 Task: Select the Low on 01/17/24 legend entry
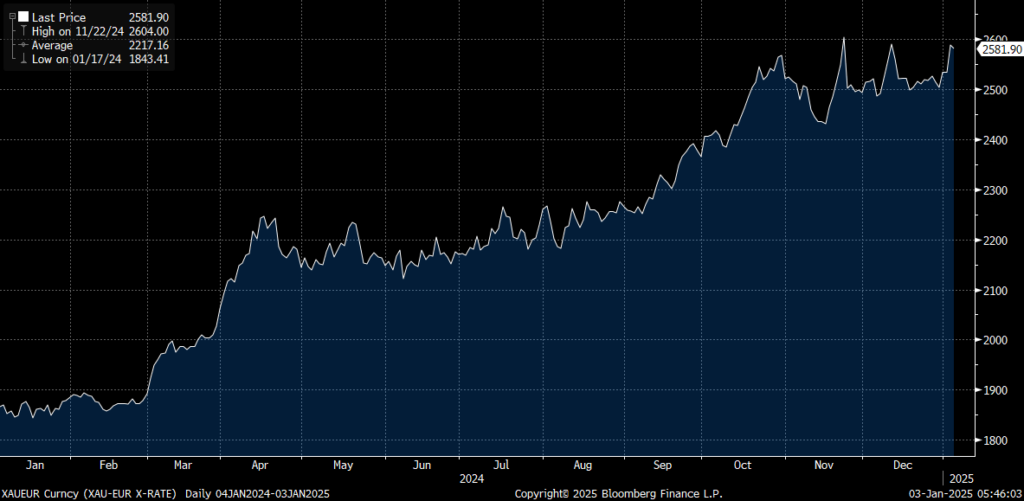(x=78, y=60)
